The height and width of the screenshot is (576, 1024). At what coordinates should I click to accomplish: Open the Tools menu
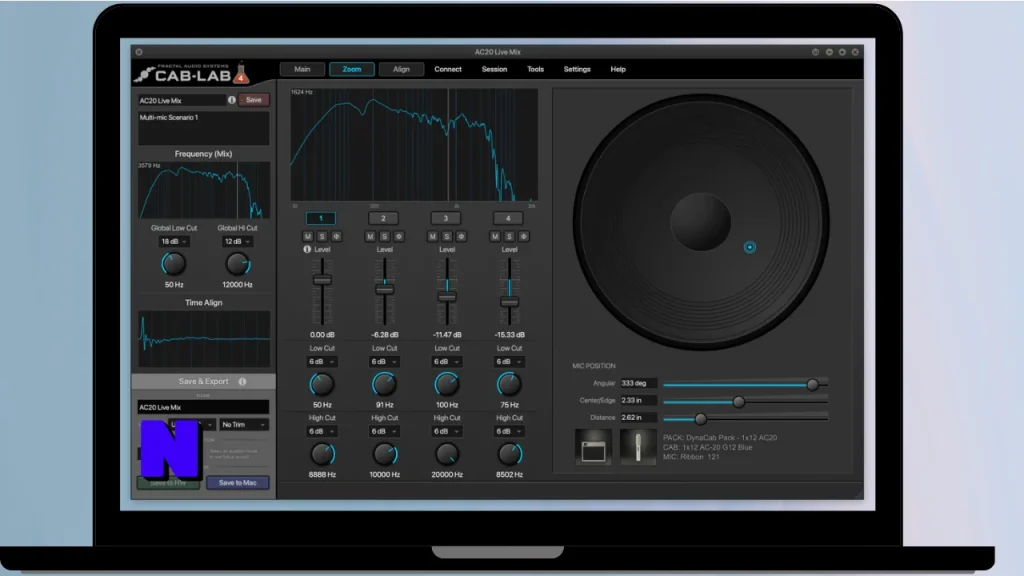[536, 69]
